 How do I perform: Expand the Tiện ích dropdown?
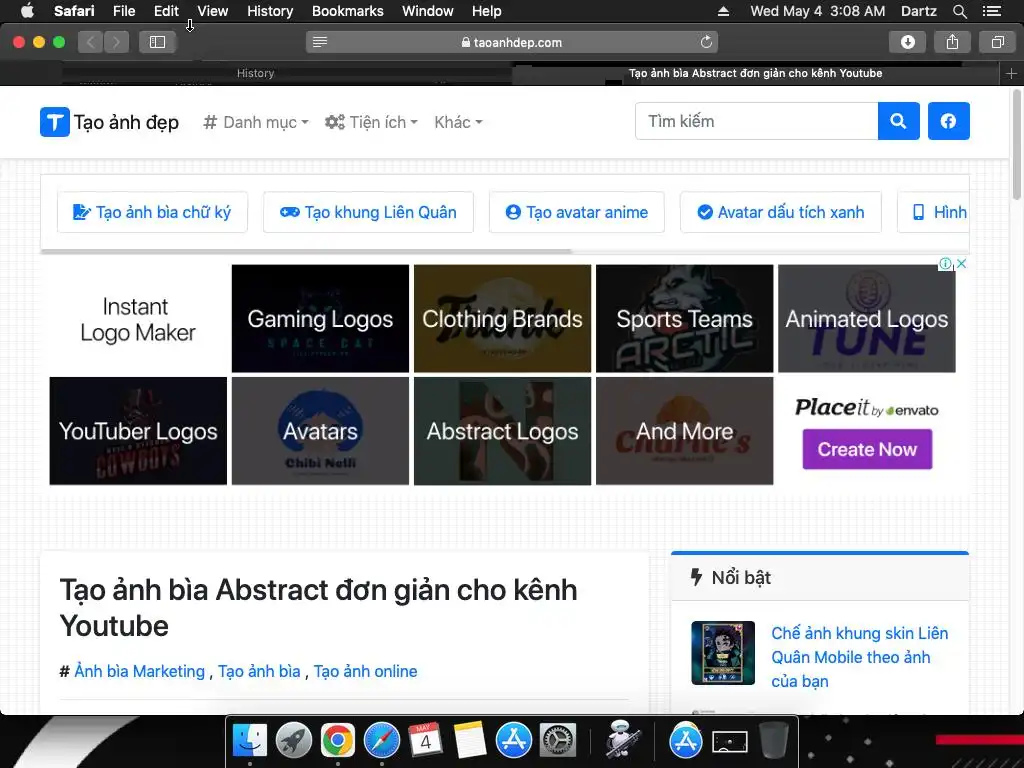pos(371,122)
